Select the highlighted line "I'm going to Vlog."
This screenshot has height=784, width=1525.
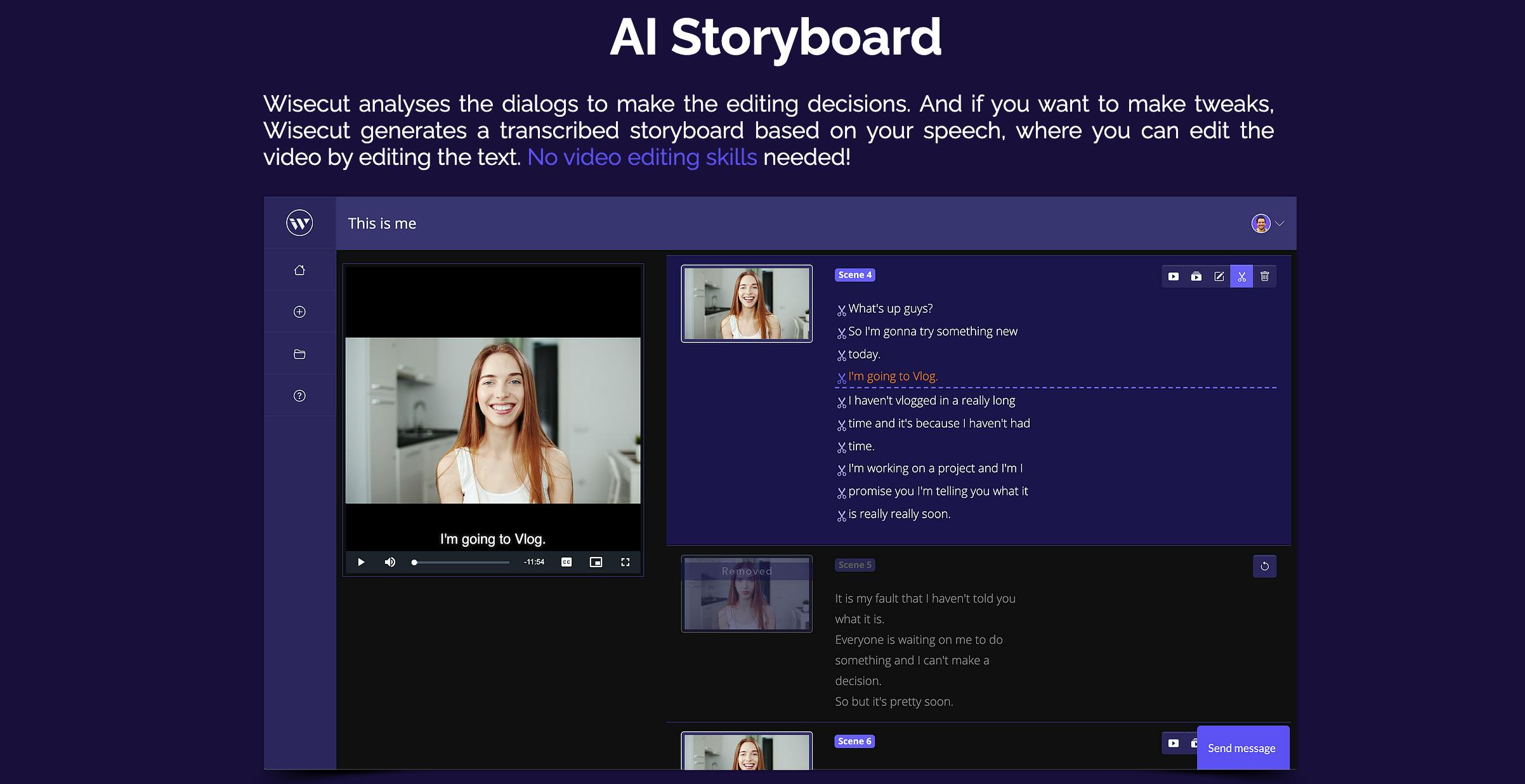(893, 376)
